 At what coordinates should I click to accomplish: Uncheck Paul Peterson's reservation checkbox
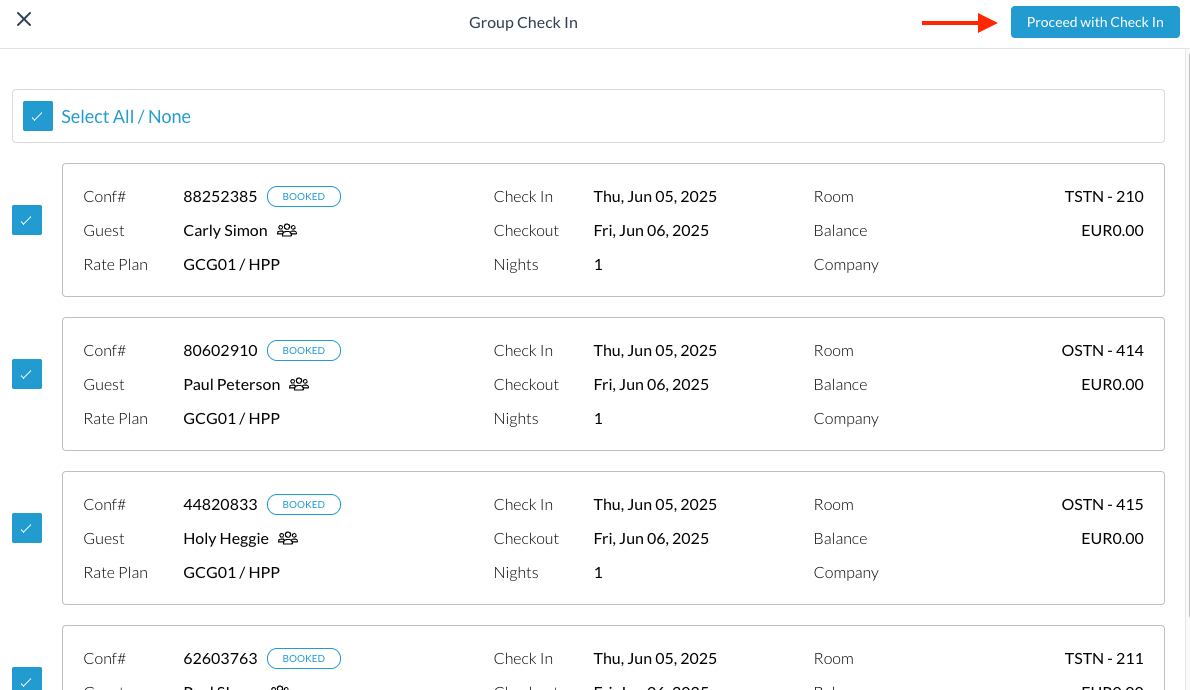(x=26, y=374)
